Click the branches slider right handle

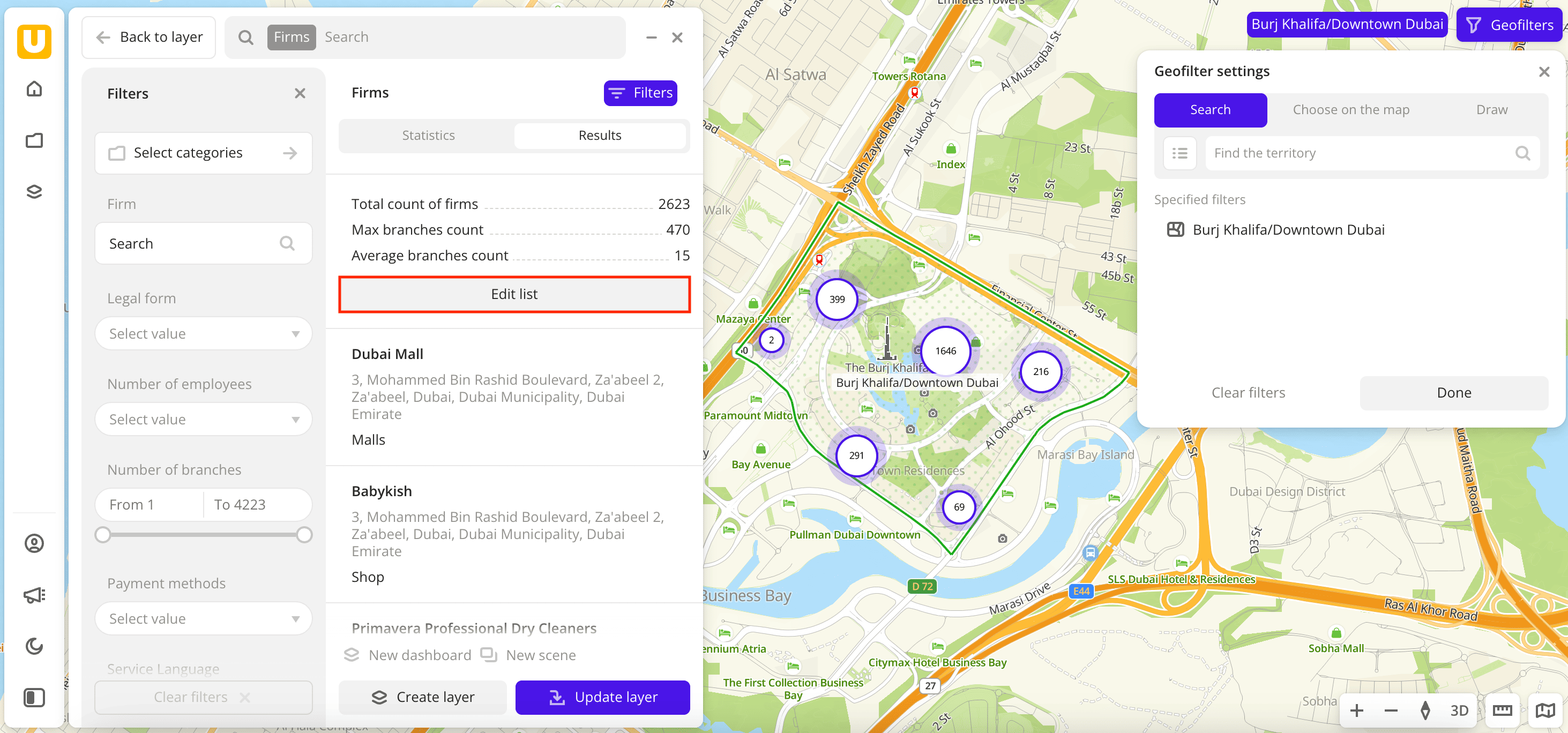304,535
